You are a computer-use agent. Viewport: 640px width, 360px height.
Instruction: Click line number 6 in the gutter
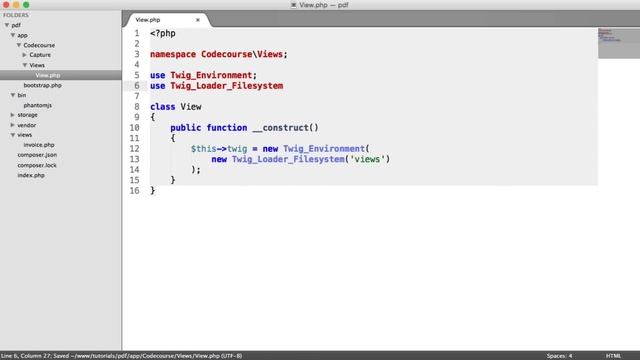(137, 86)
